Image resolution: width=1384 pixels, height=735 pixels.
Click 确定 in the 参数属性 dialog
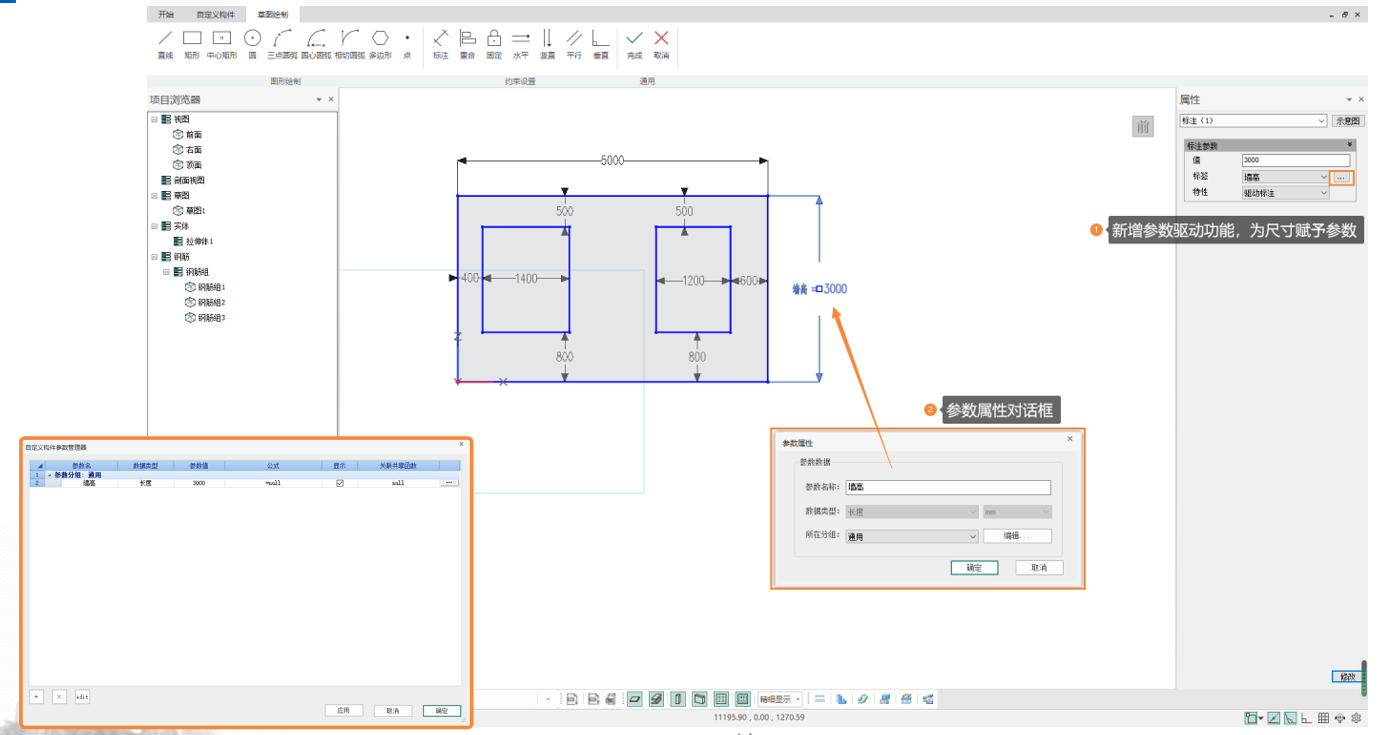click(x=974, y=568)
